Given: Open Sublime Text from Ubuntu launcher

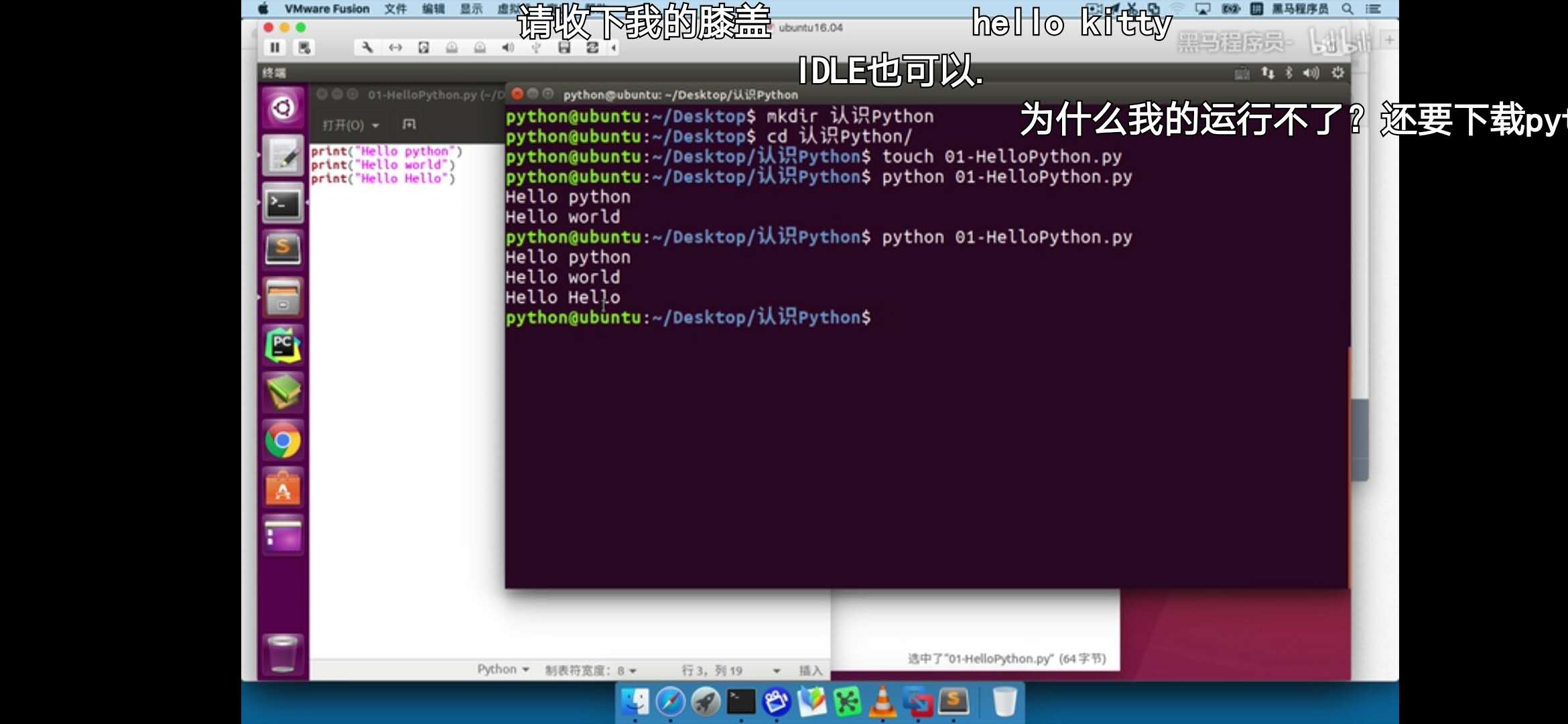Looking at the screenshot, I should pos(283,249).
